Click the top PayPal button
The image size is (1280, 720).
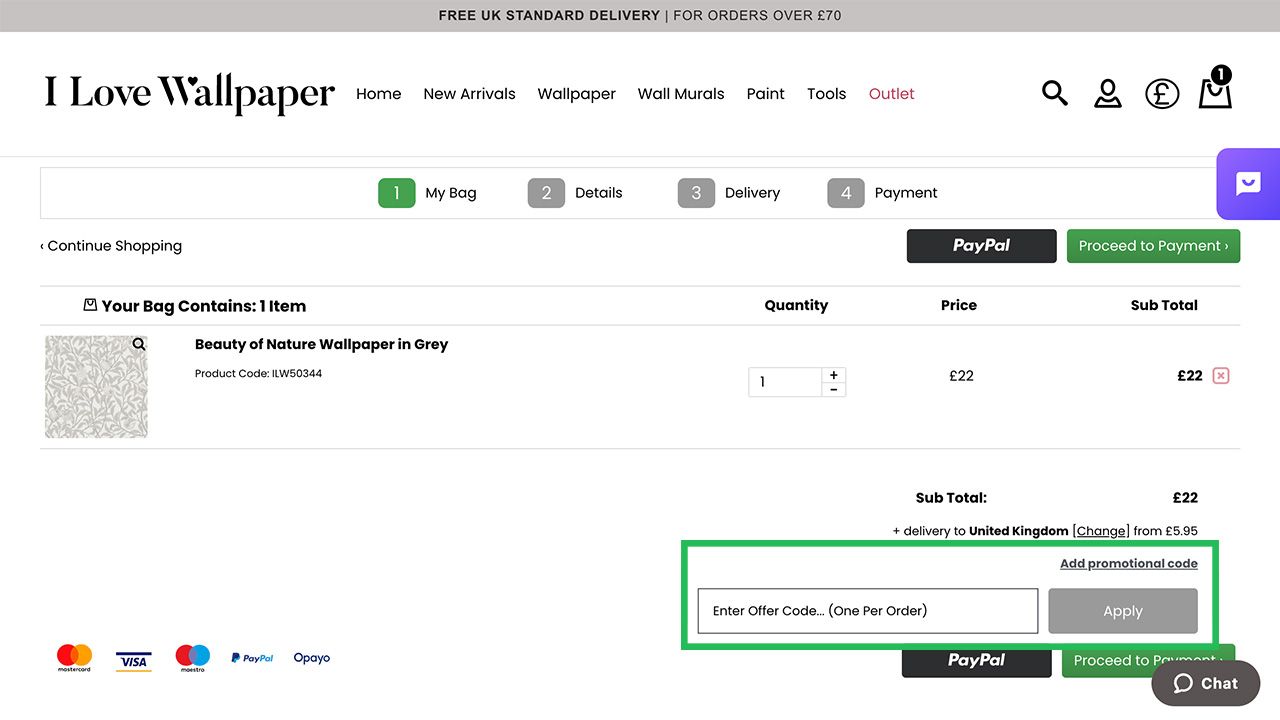point(981,246)
